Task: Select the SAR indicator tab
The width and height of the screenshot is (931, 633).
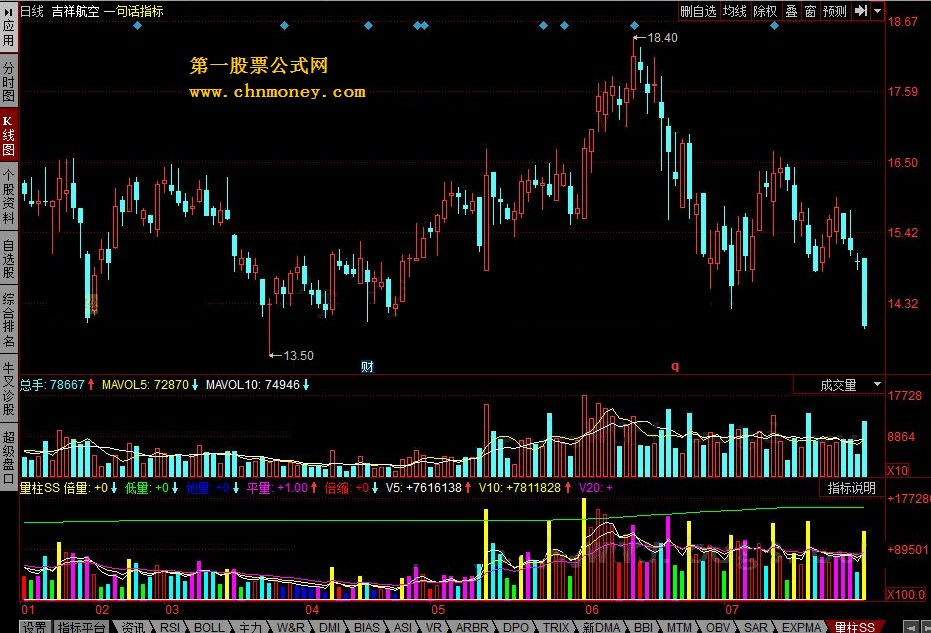Action: coord(756,627)
